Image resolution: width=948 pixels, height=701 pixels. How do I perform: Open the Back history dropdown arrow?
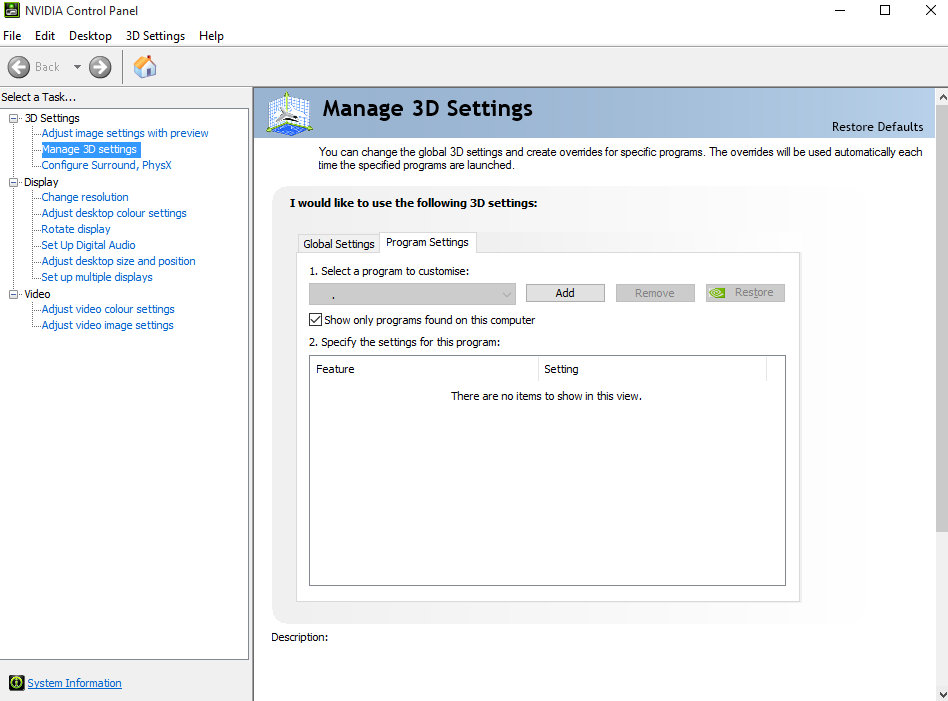coord(77,67)
